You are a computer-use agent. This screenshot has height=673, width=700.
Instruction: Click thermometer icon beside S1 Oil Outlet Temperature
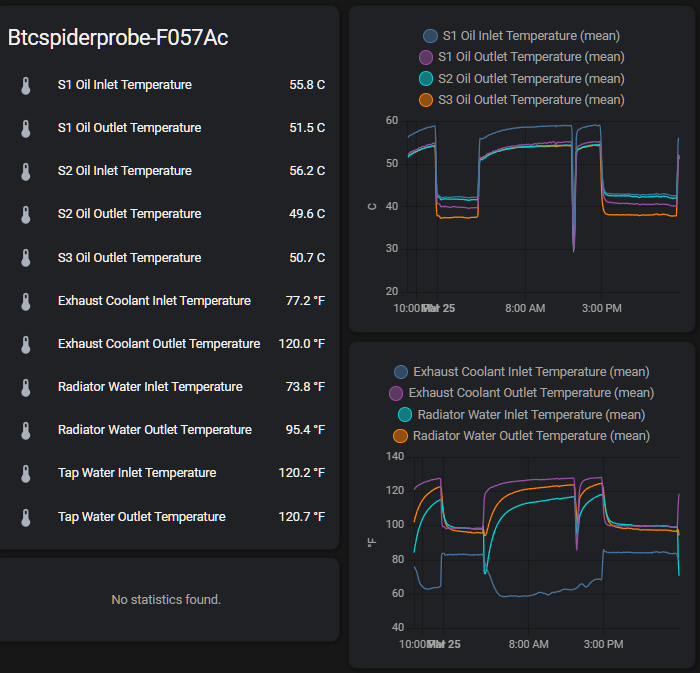coord(26,129)
